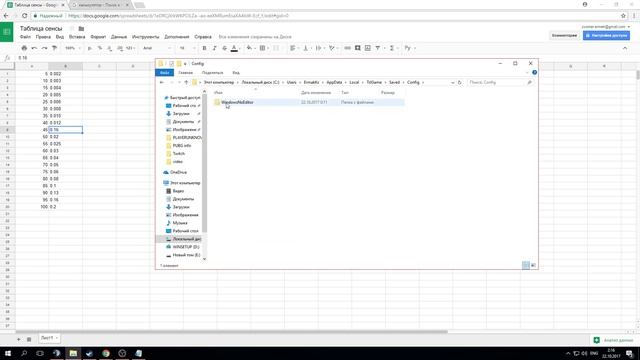Open the Правка menu in Sheets
The width and height of the screenshot is (640, 360).
43,37
